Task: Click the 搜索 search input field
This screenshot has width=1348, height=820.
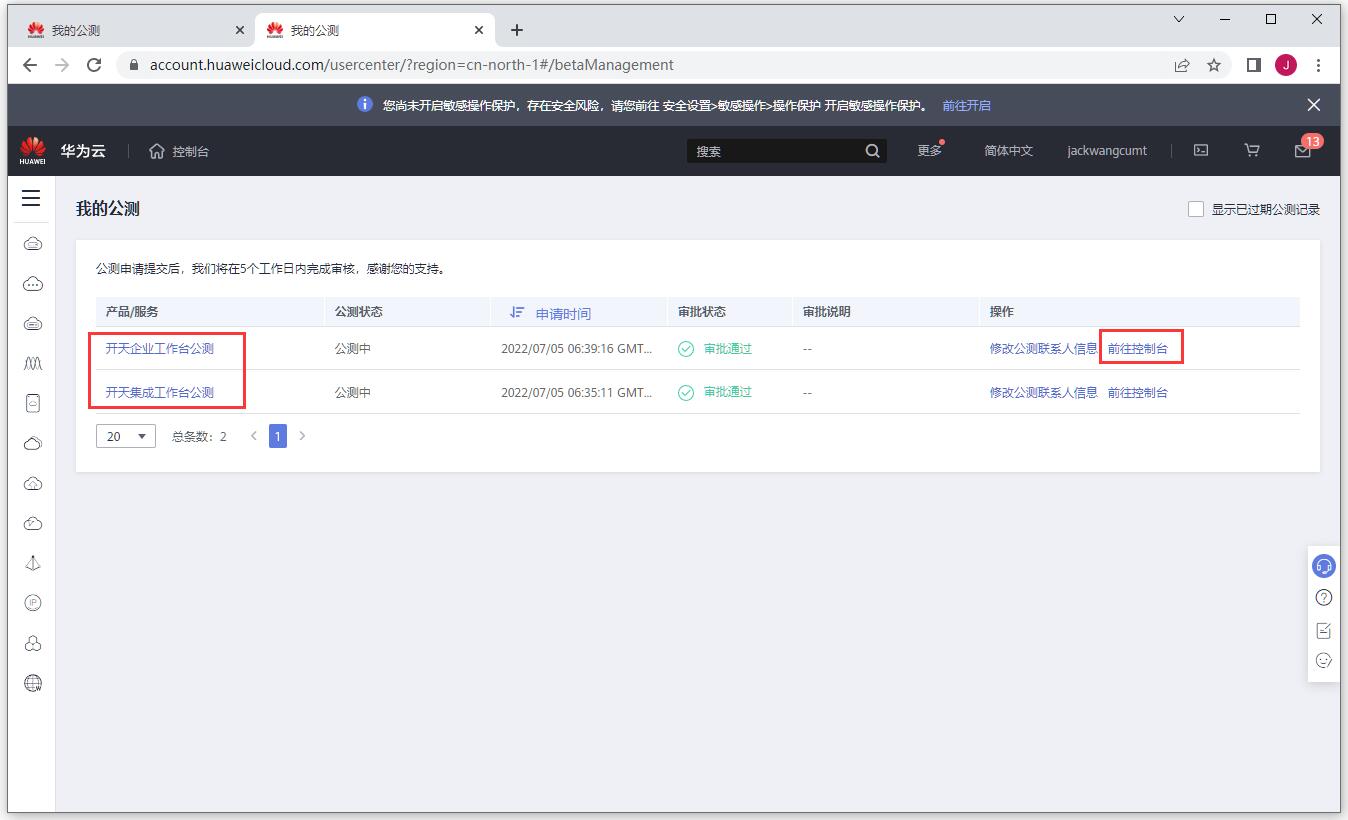Action: point(775,151)
